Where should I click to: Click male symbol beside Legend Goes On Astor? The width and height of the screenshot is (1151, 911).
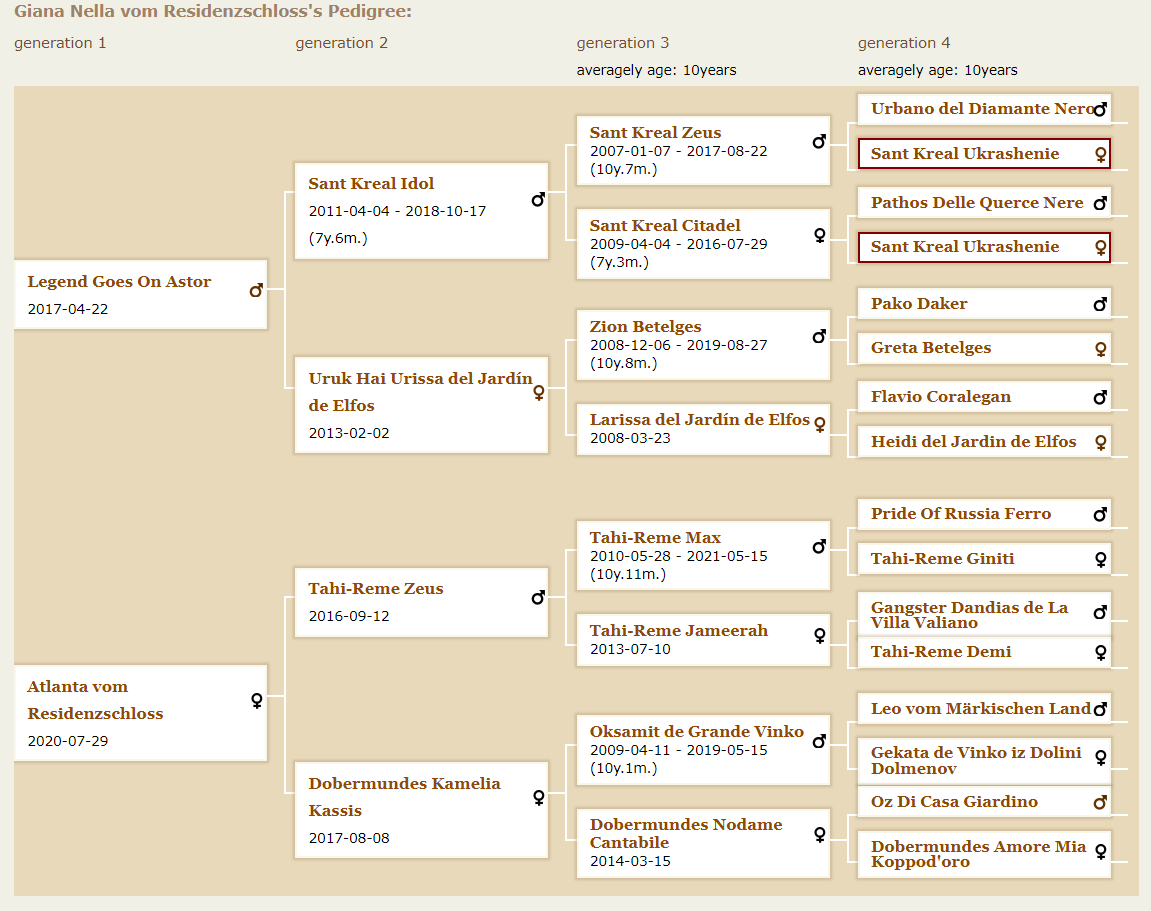(x=256, y=291)
